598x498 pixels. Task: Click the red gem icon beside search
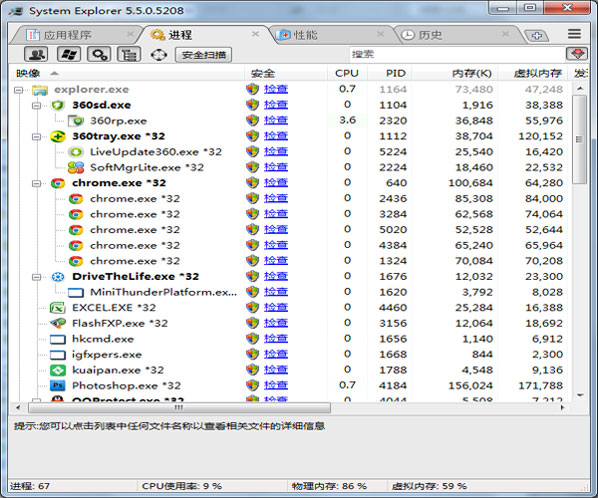(577, 54)
